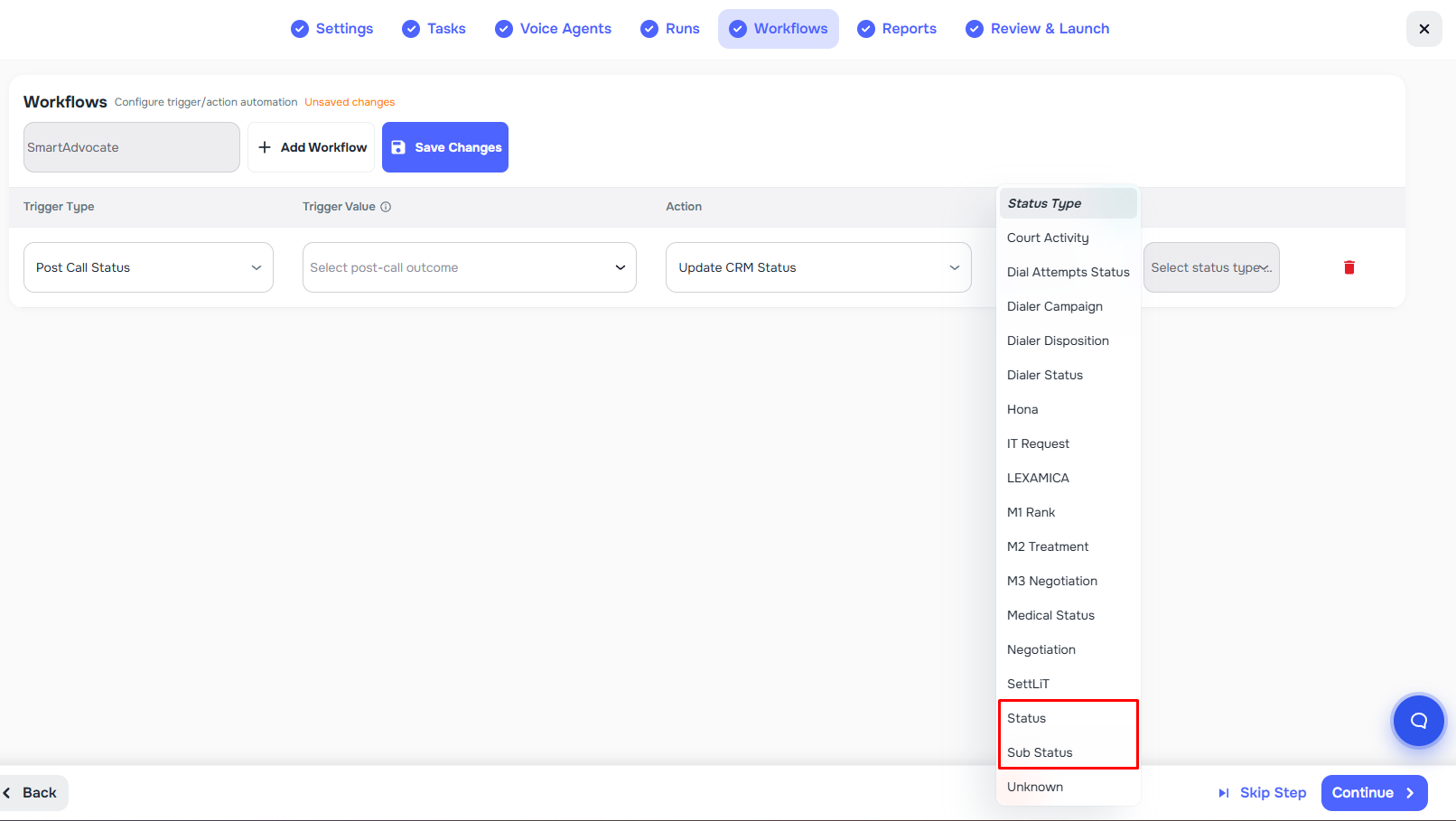
Task: Click the checkmark icon beside Review & Launch
Action: click(x=974, y=29)
